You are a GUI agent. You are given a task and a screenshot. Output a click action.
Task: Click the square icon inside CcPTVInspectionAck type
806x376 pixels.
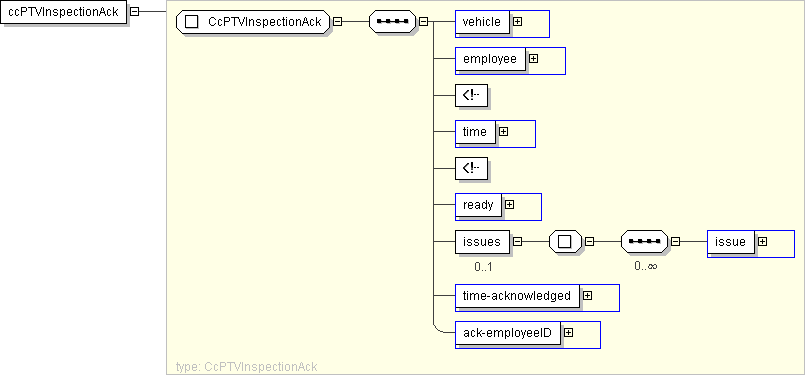(191, 22)
